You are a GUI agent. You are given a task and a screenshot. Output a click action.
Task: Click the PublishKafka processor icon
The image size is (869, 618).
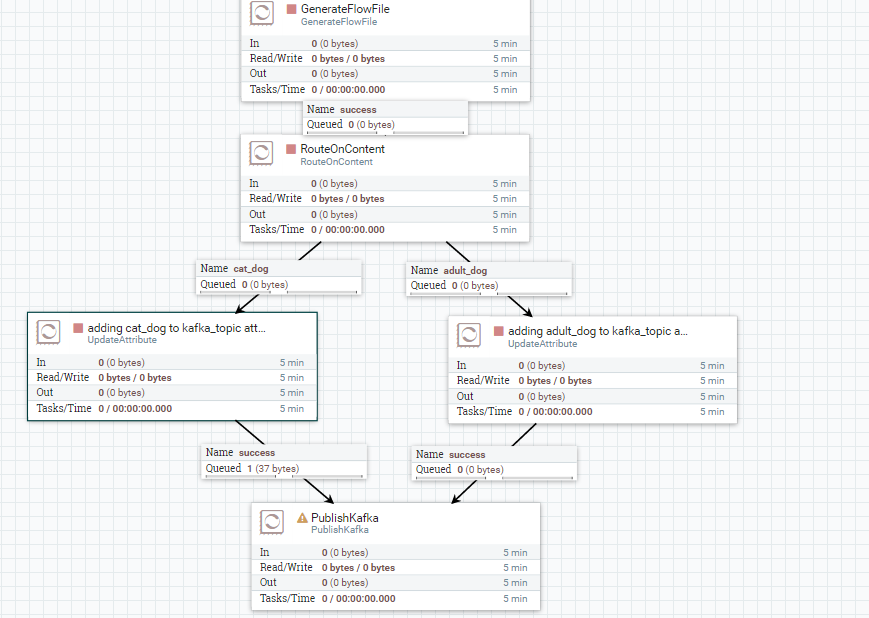[271, 521]
